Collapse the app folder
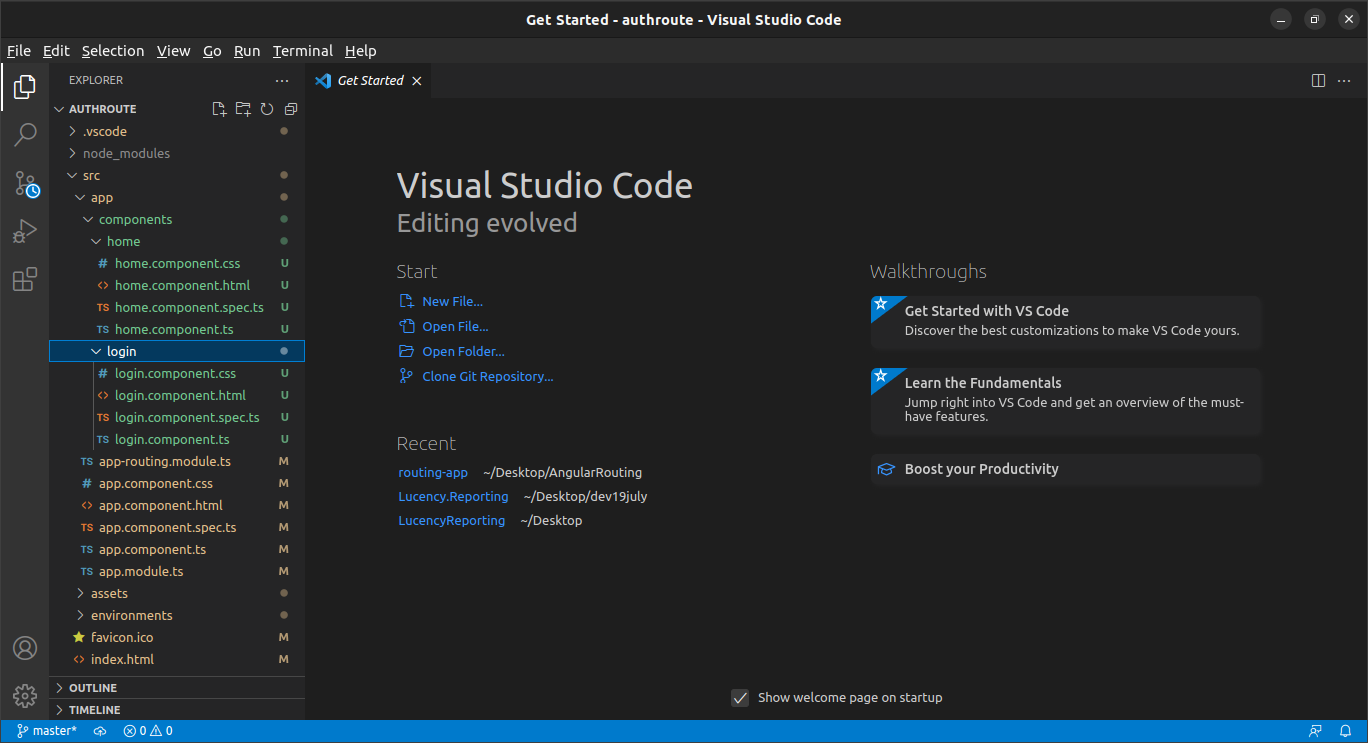The image size is (1368, 743). pos(177,197)
